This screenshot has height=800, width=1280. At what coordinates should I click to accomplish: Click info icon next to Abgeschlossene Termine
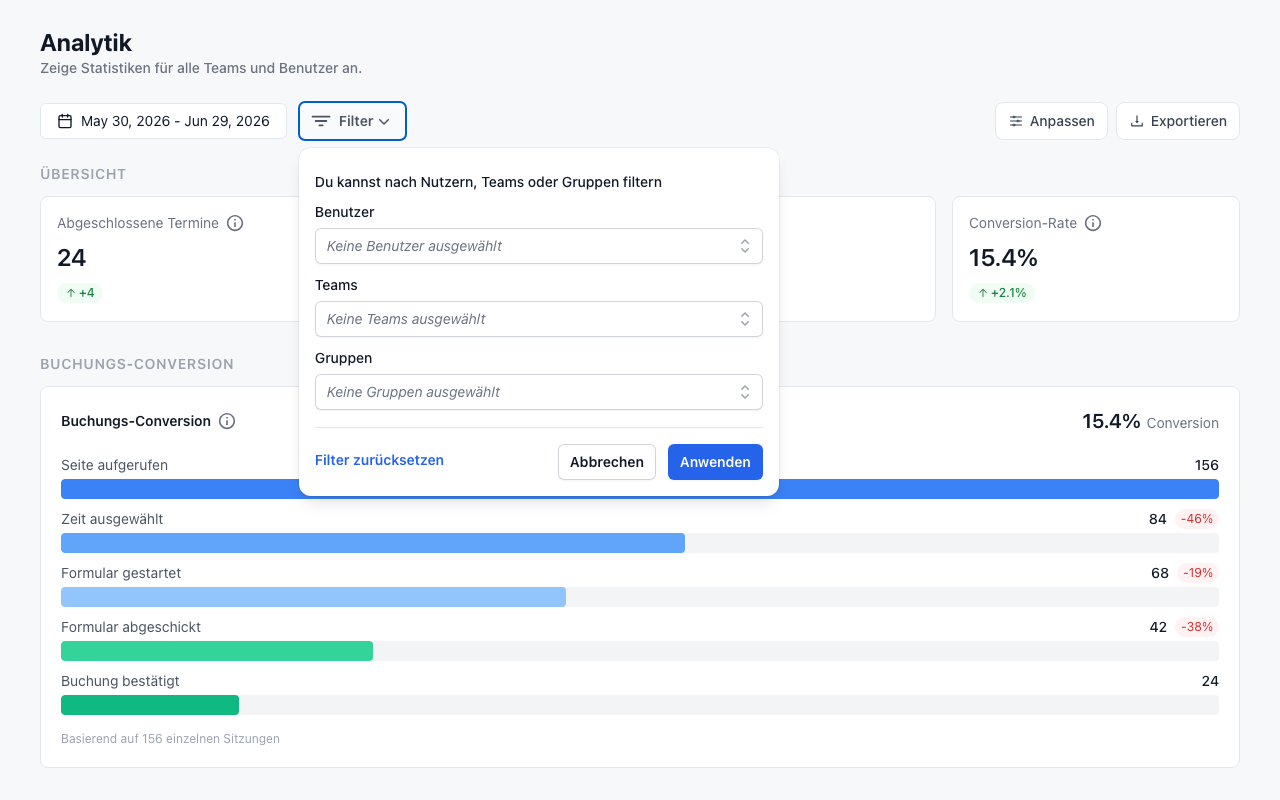(x=235, y=223)
